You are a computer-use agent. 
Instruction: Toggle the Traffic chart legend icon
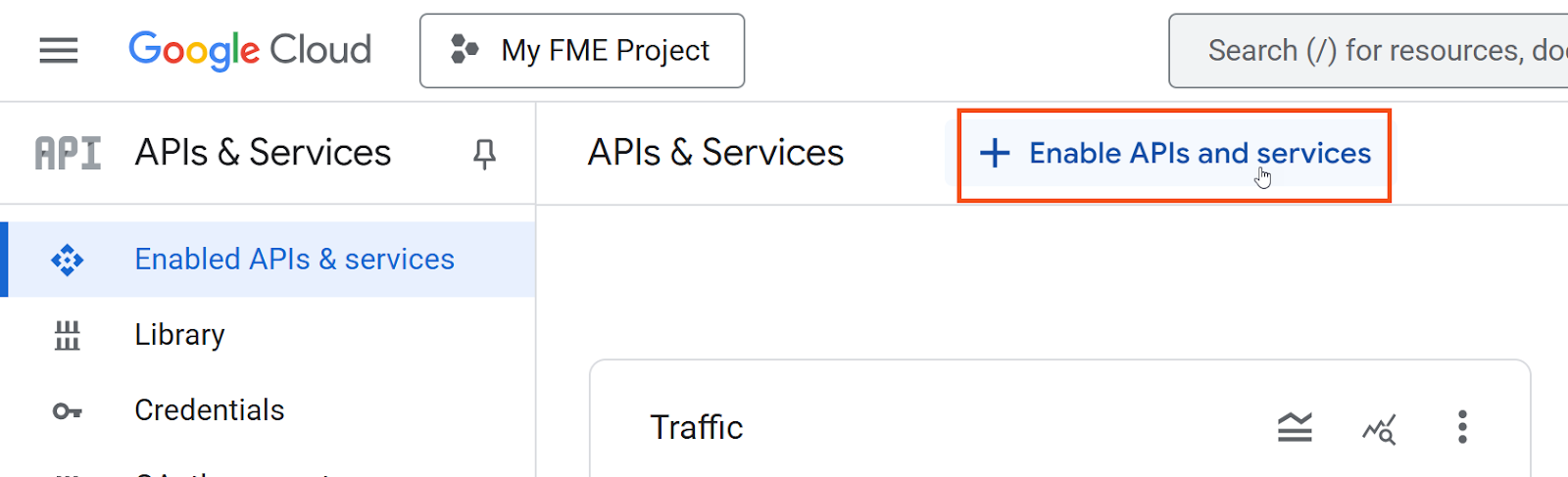1295,427
